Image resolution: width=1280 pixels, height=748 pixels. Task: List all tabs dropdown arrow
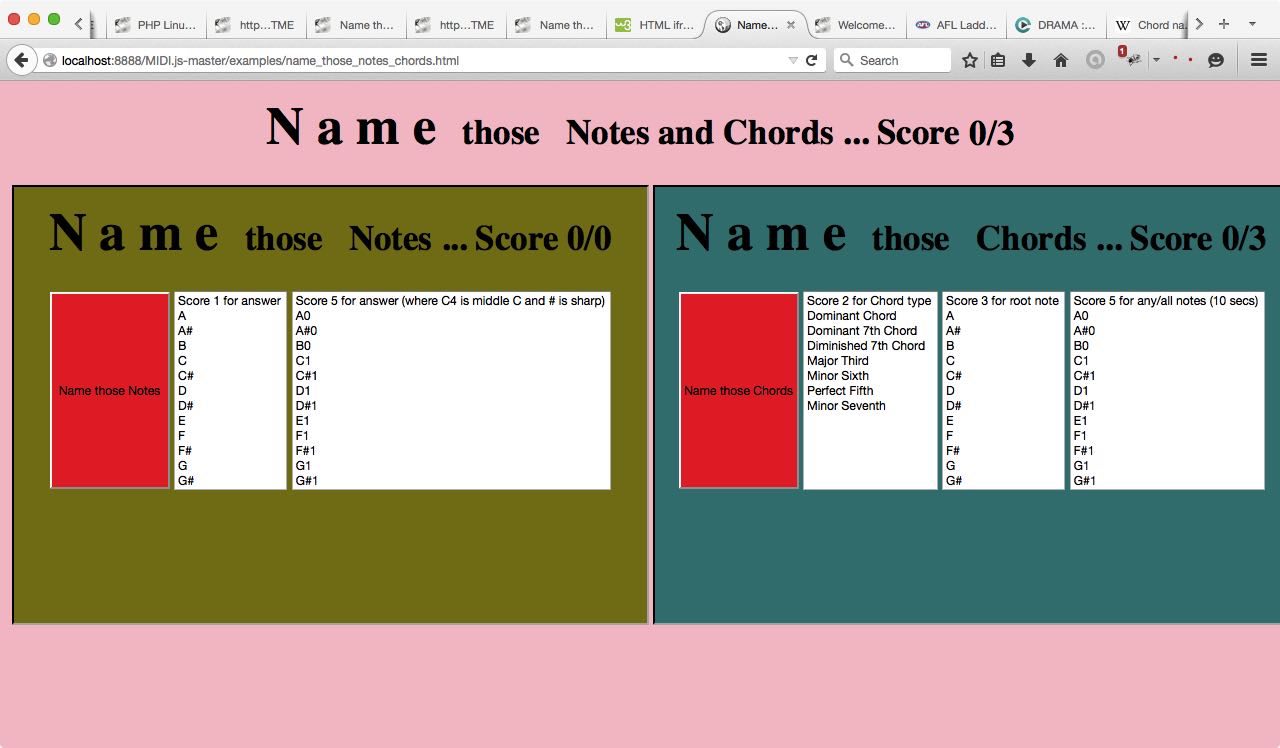[1252, 24]
